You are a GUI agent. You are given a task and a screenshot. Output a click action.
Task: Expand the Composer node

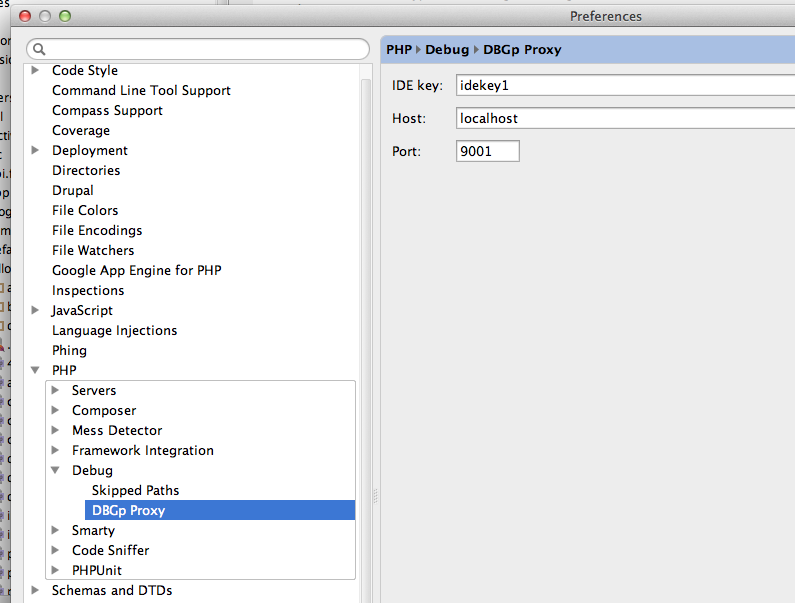tap(55, 410)
